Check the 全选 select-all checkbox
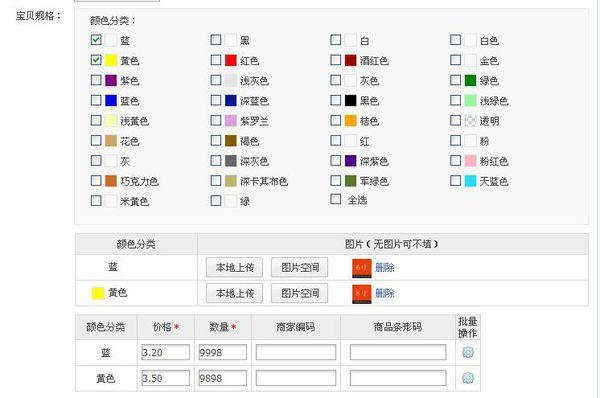This screenshot has height=398, width=600. click(336, 199)
